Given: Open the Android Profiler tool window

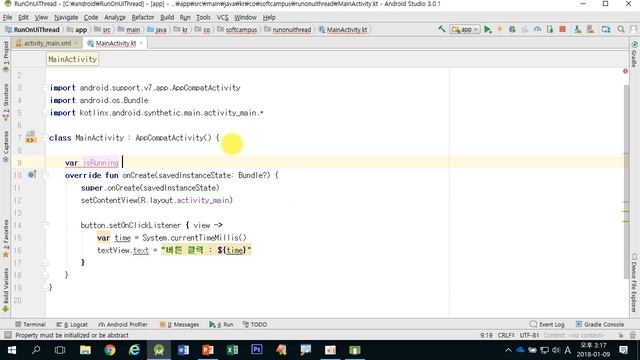Looking at the screenshot, I should pyautogui.click(x=123, y=324).
